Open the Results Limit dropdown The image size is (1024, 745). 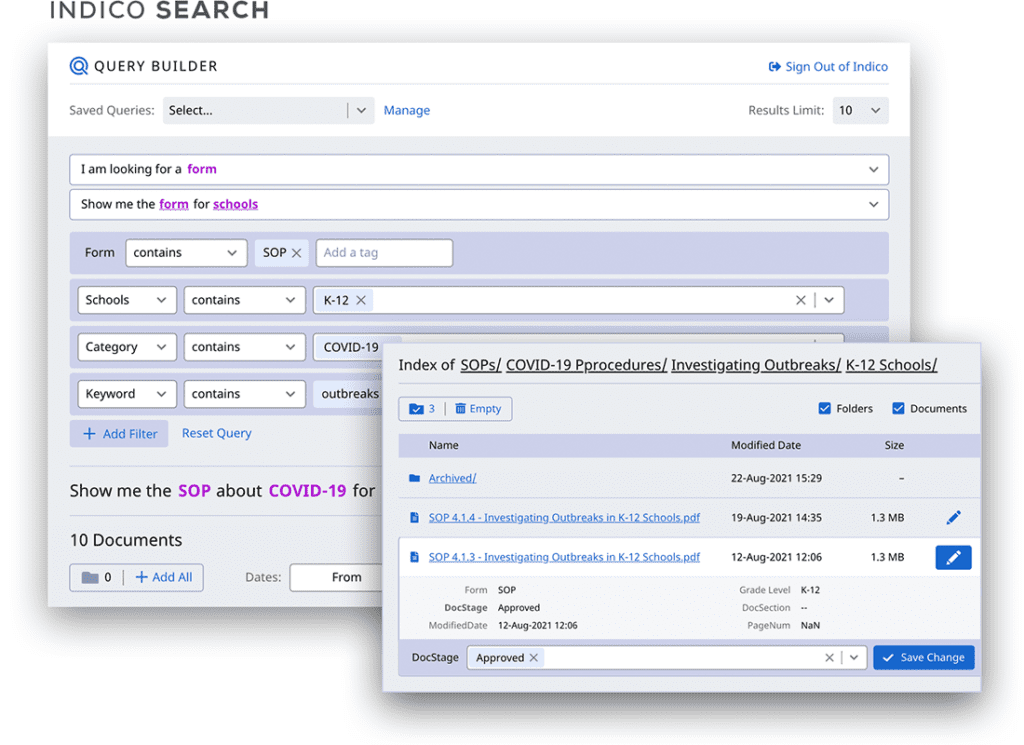pyautogui.click(x=860, y=110)
